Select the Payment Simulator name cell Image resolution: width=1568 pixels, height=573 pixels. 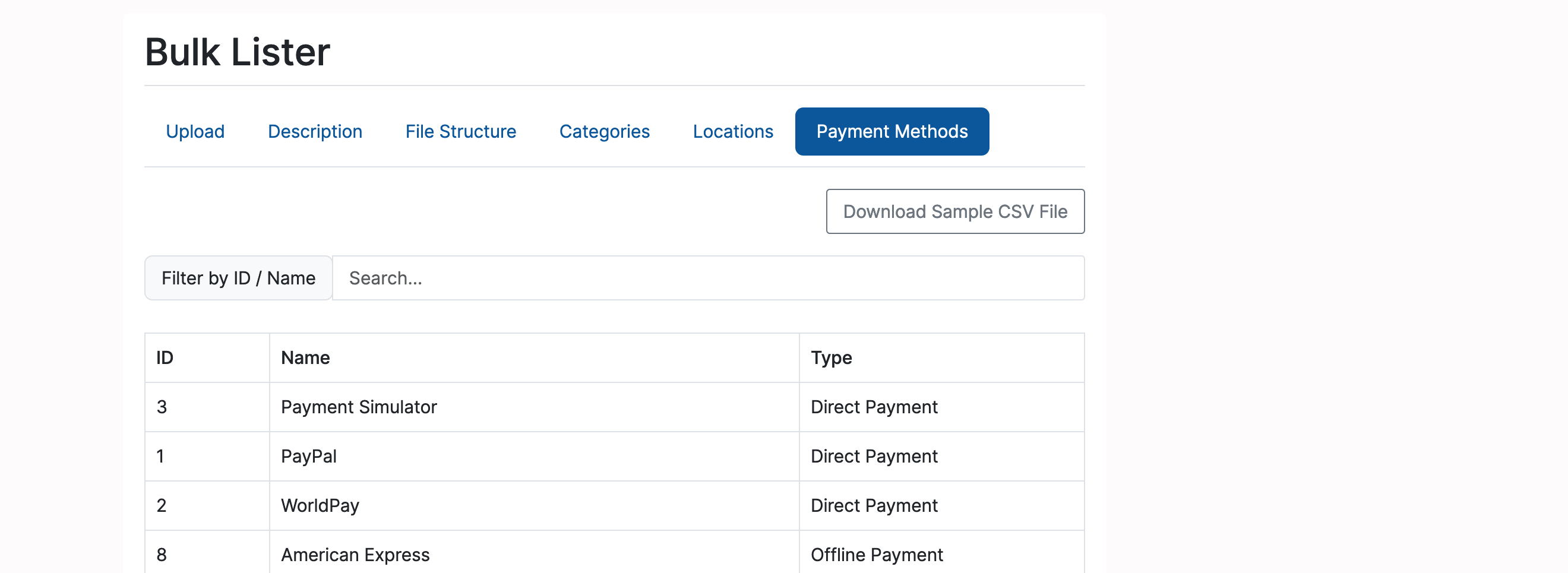[x=359, y=407]
